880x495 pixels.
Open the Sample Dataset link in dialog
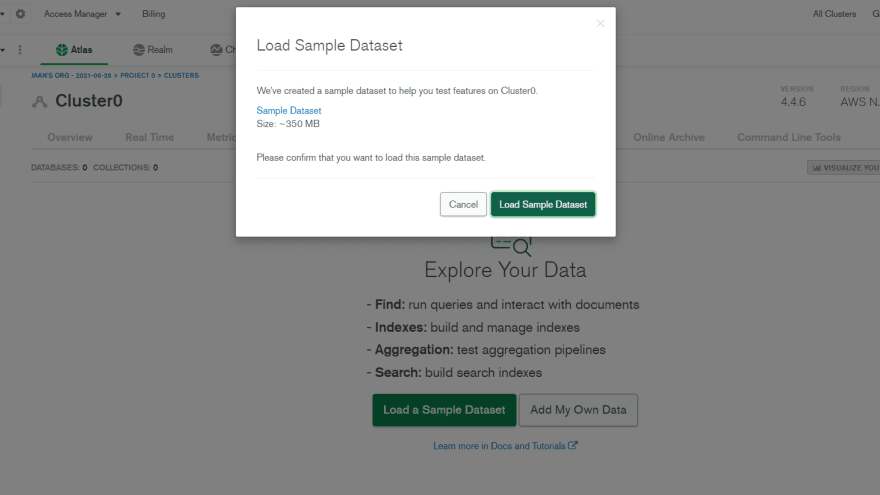(288, 111)
